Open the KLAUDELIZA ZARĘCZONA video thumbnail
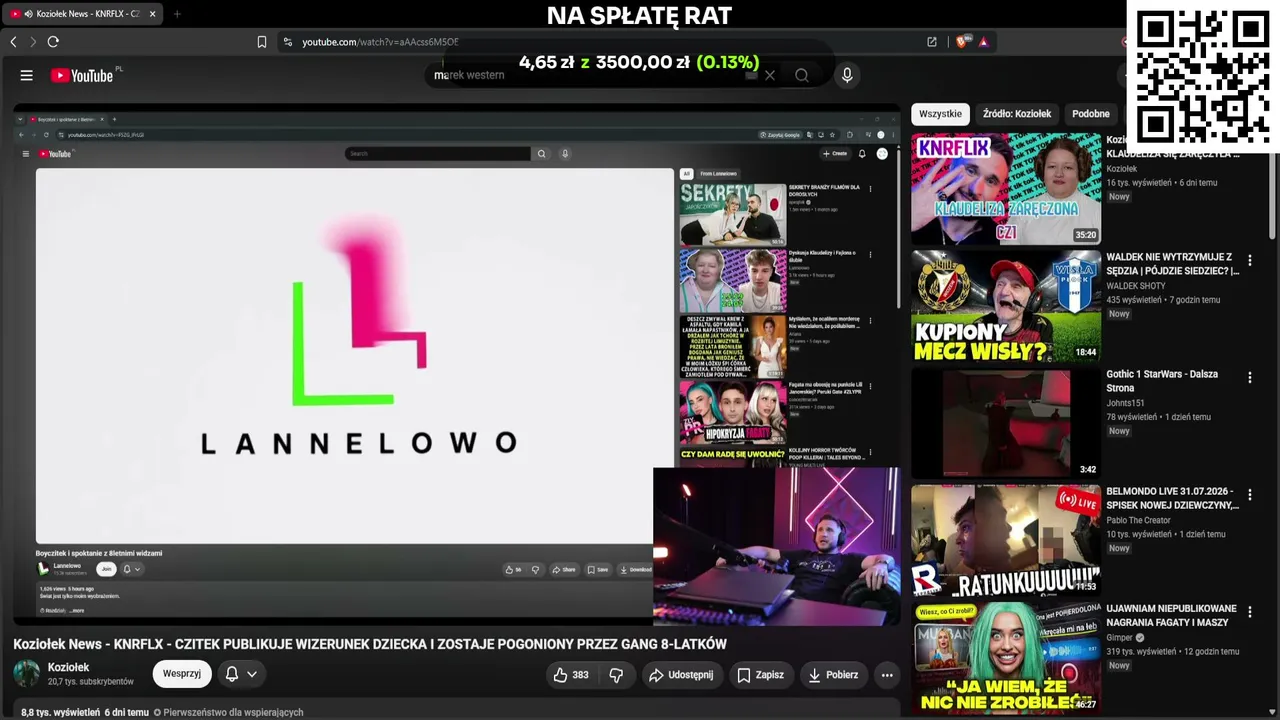This screenshot has height=720, width=1280. tap(1006, 190)
